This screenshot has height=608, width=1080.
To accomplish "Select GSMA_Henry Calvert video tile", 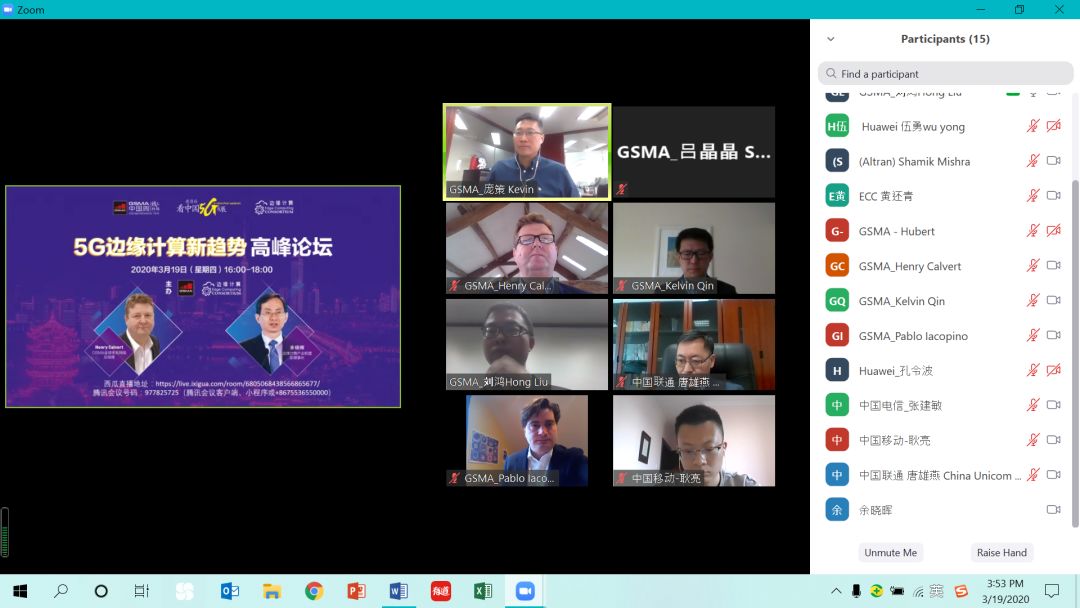I will [x=527, y=248].
